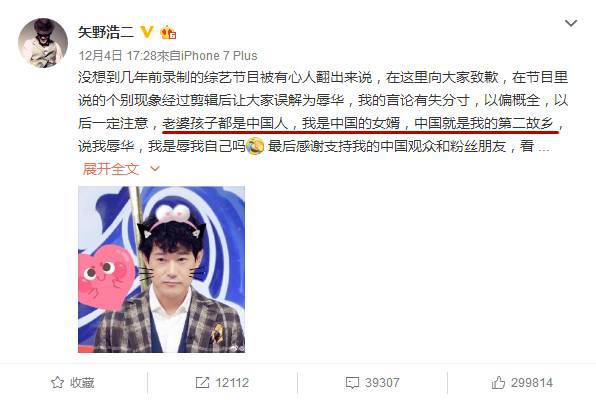Click the likes count 299814

point(532,383)
